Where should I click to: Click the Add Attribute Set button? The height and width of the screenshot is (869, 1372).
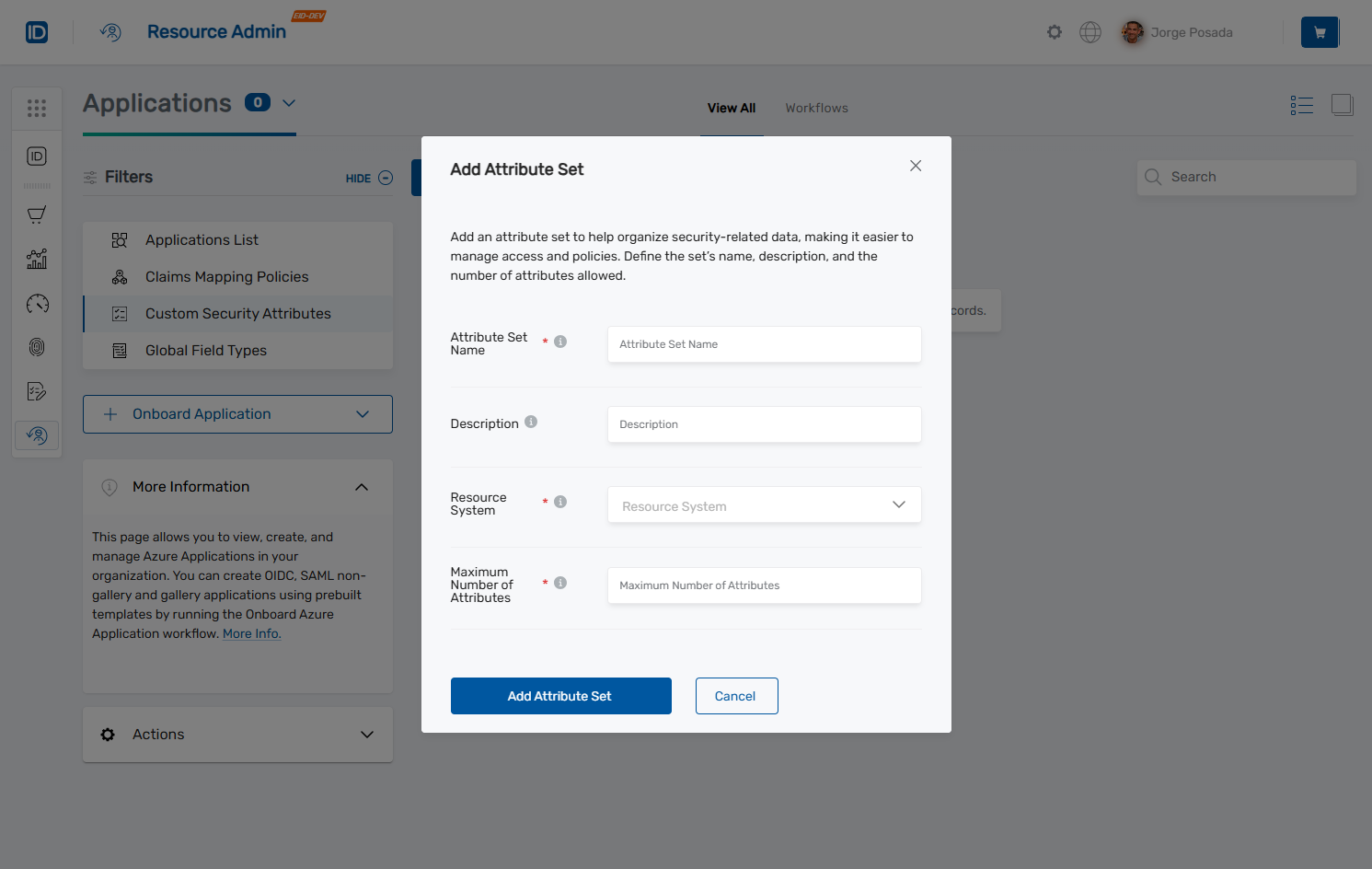(x=560, y=696)
